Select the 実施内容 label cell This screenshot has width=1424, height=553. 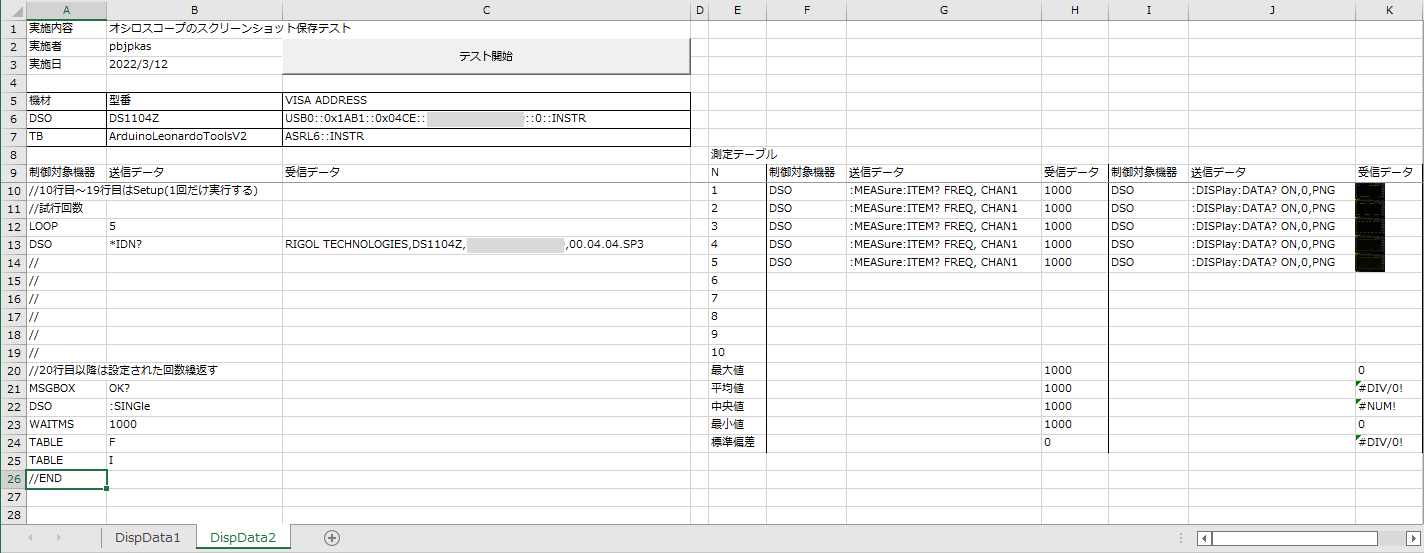coord(66,29)
